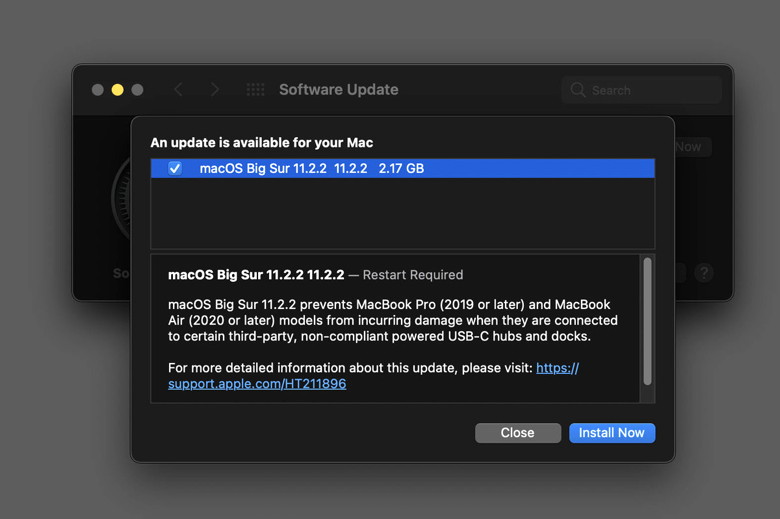Click the Software Update window title
Screen dimensions: 780x519
(338, 90)
